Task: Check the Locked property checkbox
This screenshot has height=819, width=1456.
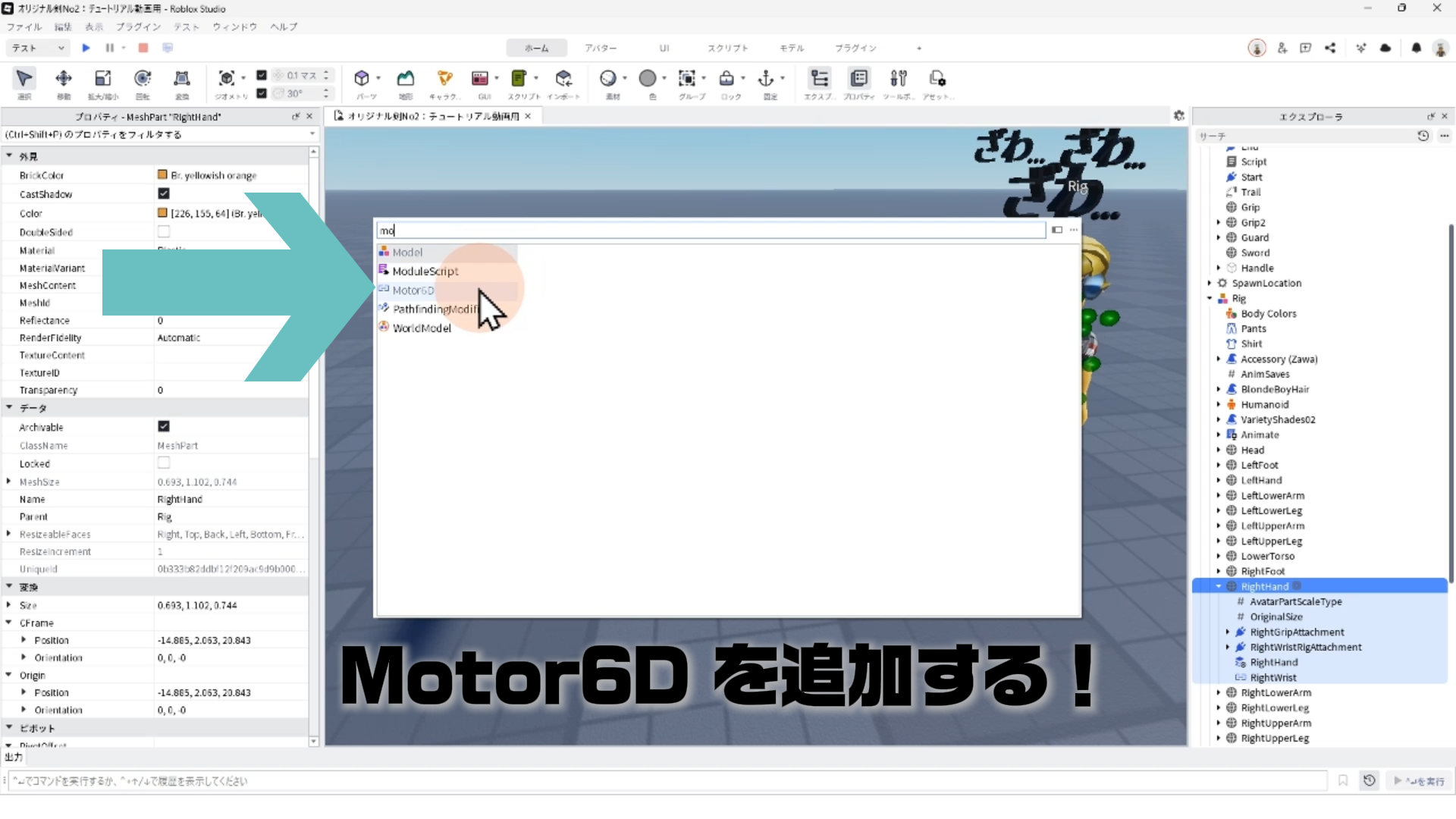Action: tap(164, 463)
